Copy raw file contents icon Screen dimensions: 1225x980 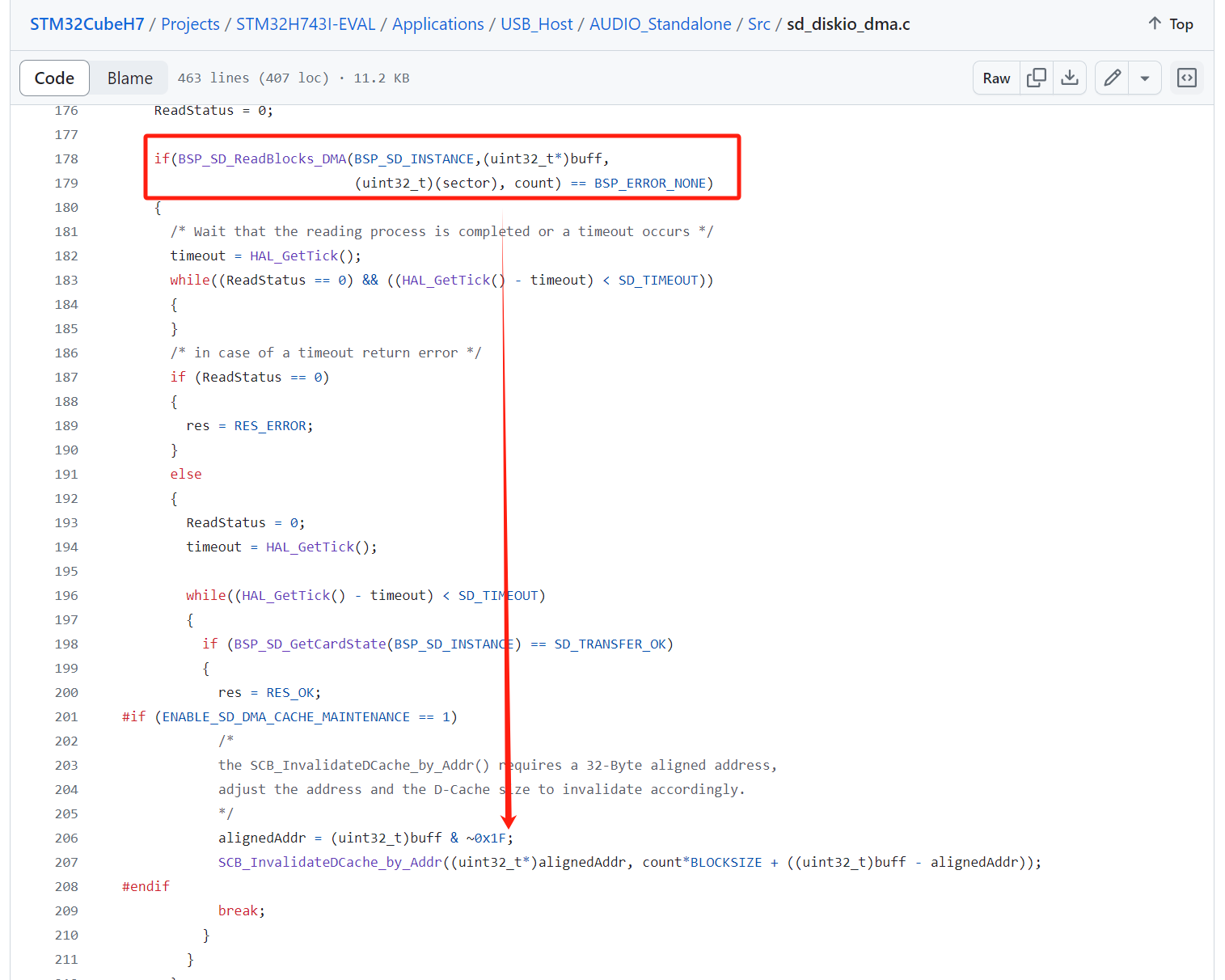coord(1036,78)
